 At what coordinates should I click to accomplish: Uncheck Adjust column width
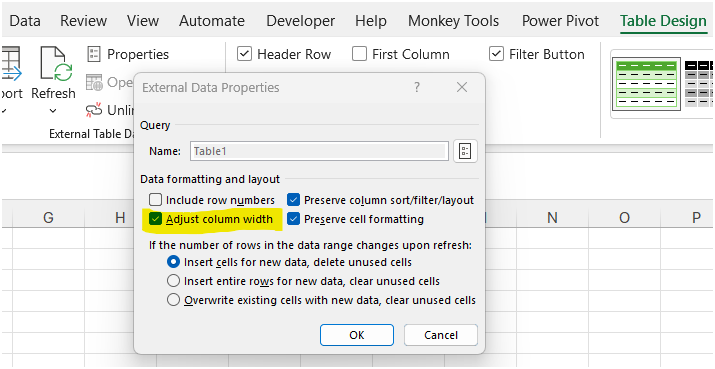coord(155,219)
